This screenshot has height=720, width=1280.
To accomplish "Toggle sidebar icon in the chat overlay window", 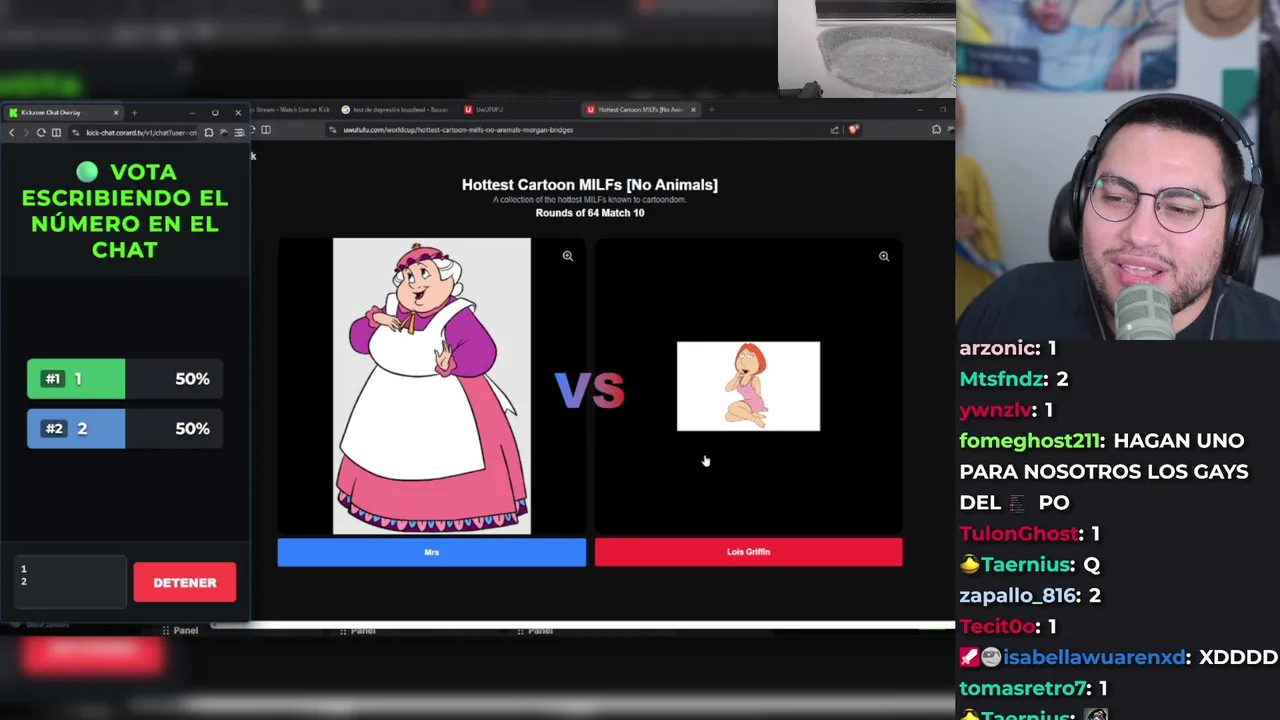I will click(x=56, y=132).
